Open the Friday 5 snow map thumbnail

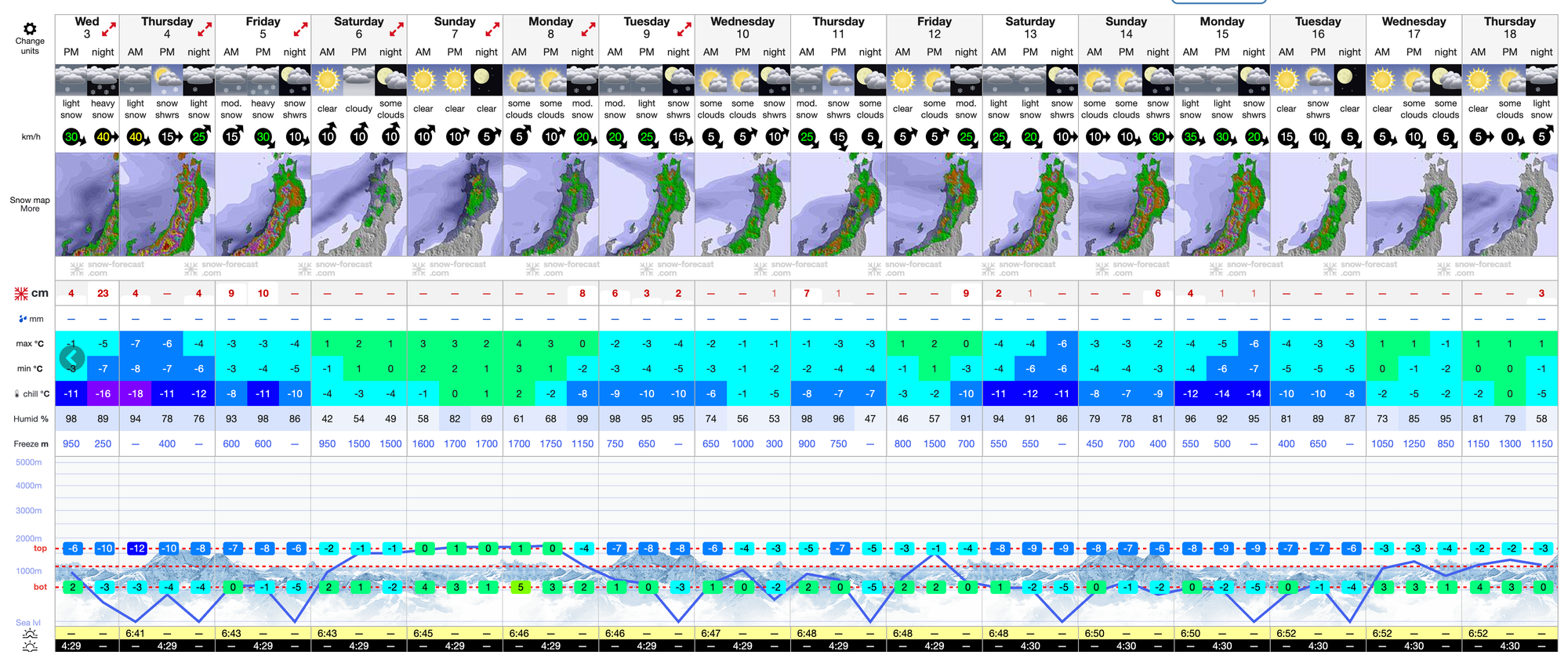[263, 205]
